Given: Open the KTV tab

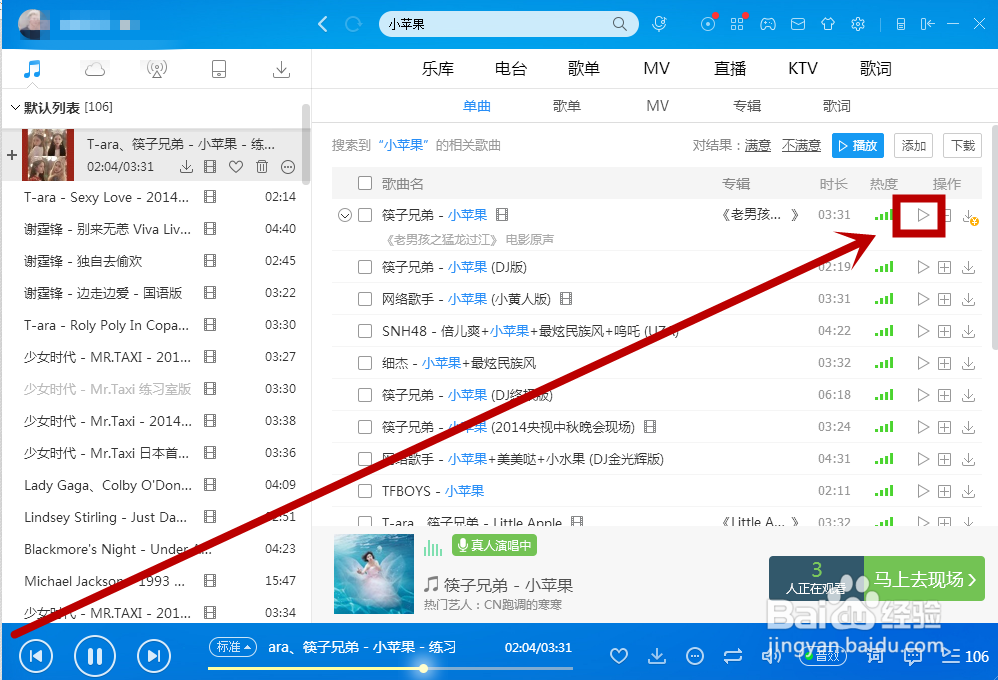Looking at the screenshot, I should click(x=803, y=69).
